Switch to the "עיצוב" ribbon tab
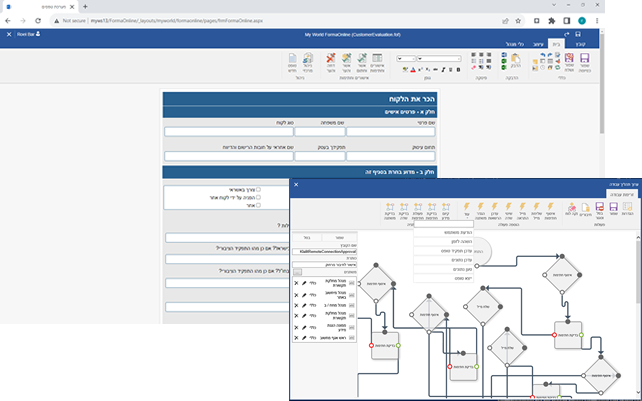The image size is (642, 401). [540, 45]
